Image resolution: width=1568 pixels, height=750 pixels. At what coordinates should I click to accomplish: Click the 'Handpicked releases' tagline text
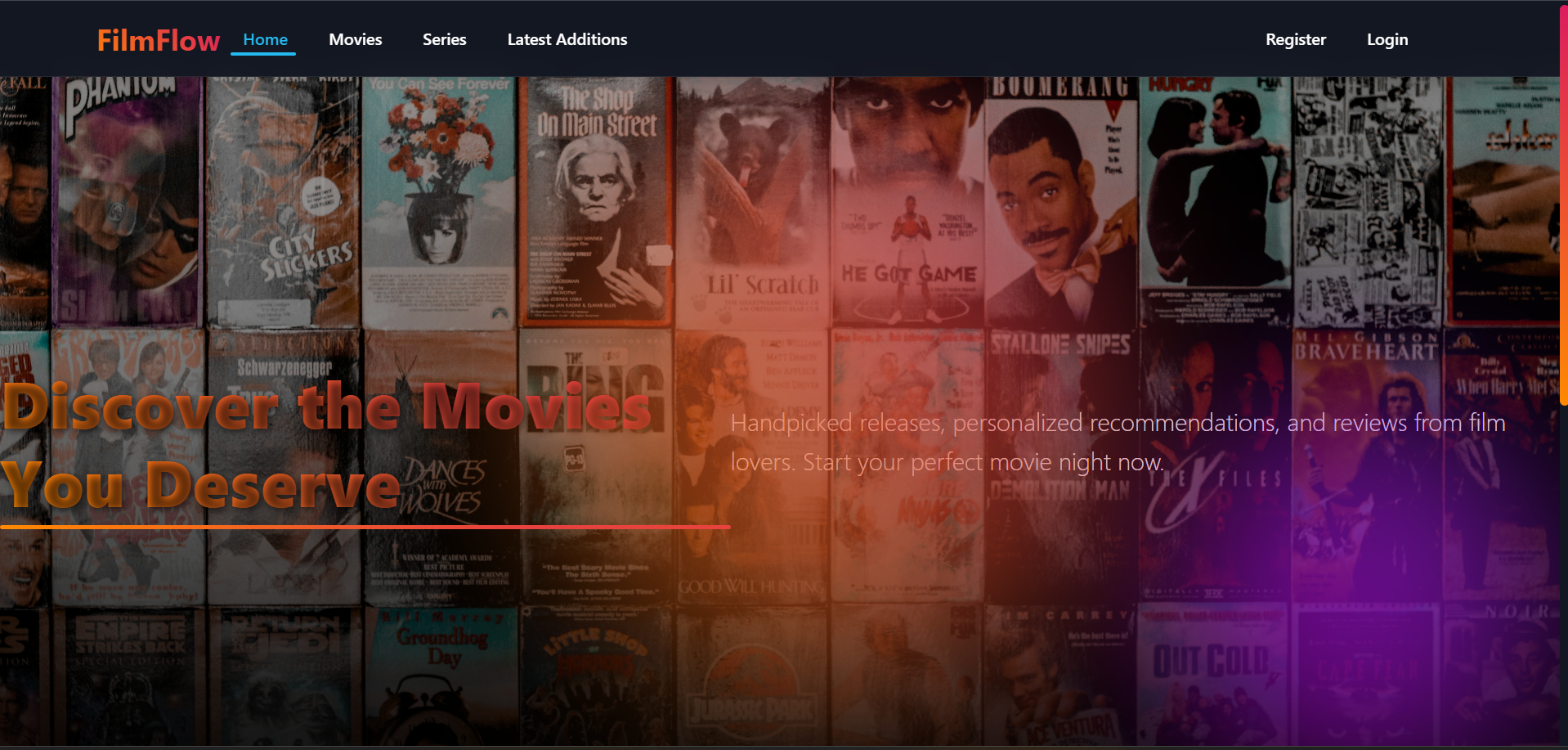coord(1118,442)
